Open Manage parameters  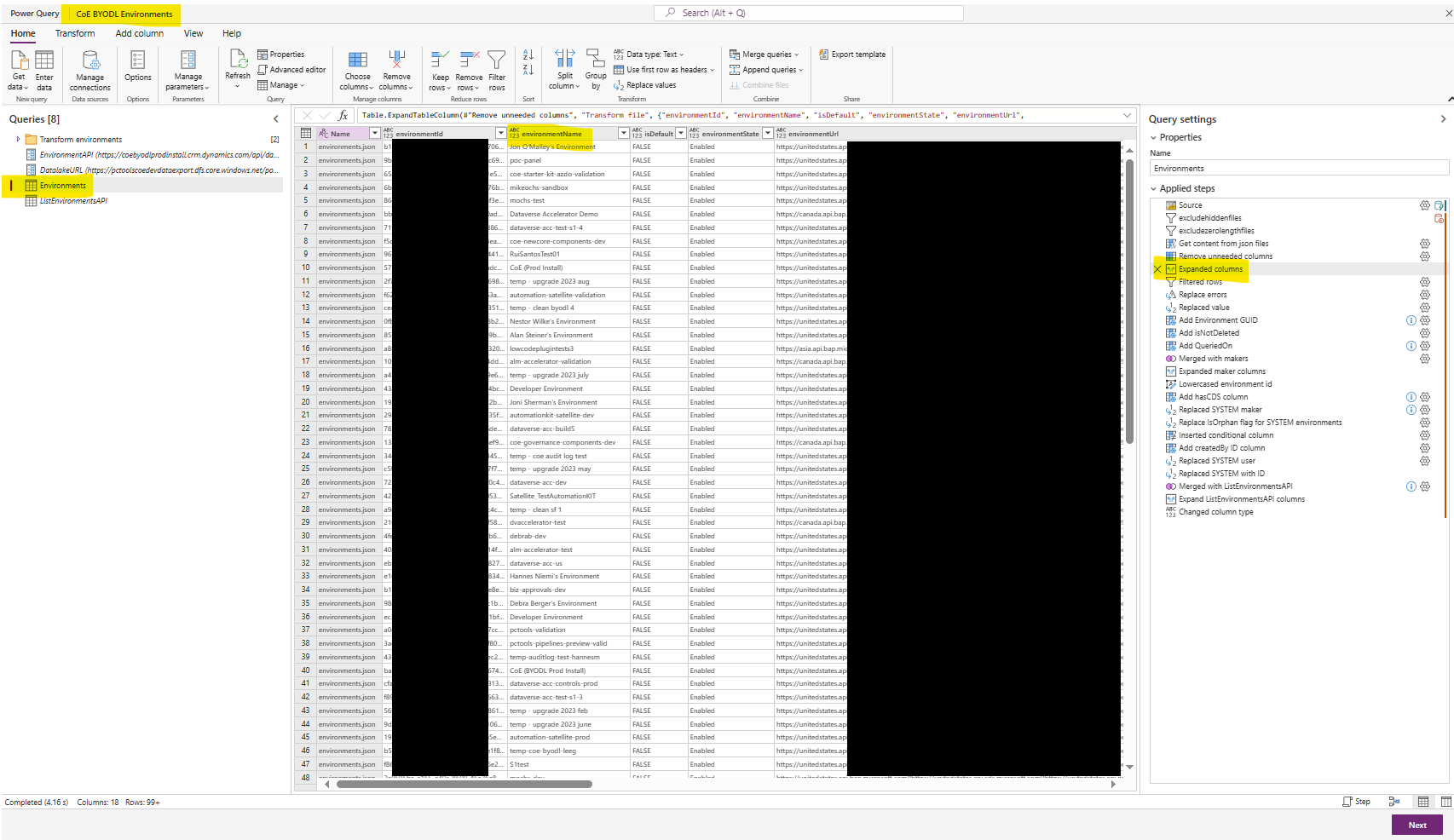tap(188, 72)
